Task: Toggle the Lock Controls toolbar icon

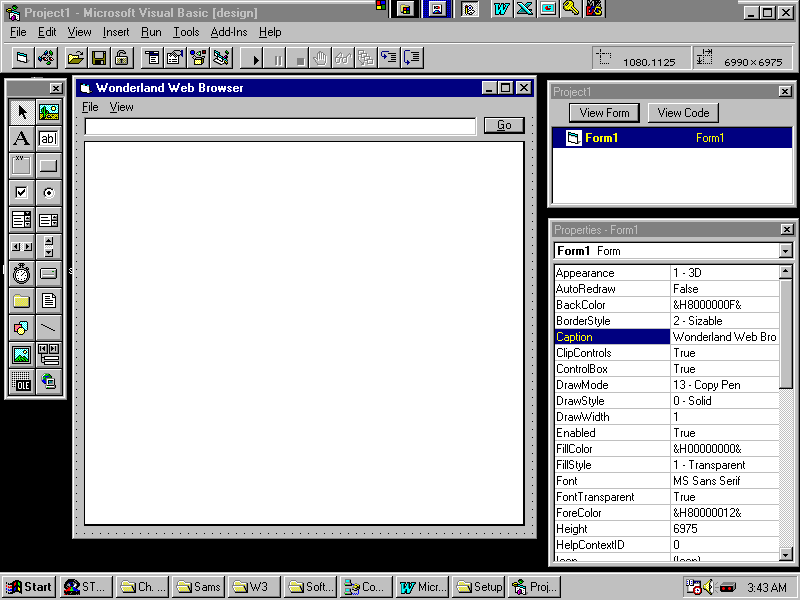Action: click(121, 58)
